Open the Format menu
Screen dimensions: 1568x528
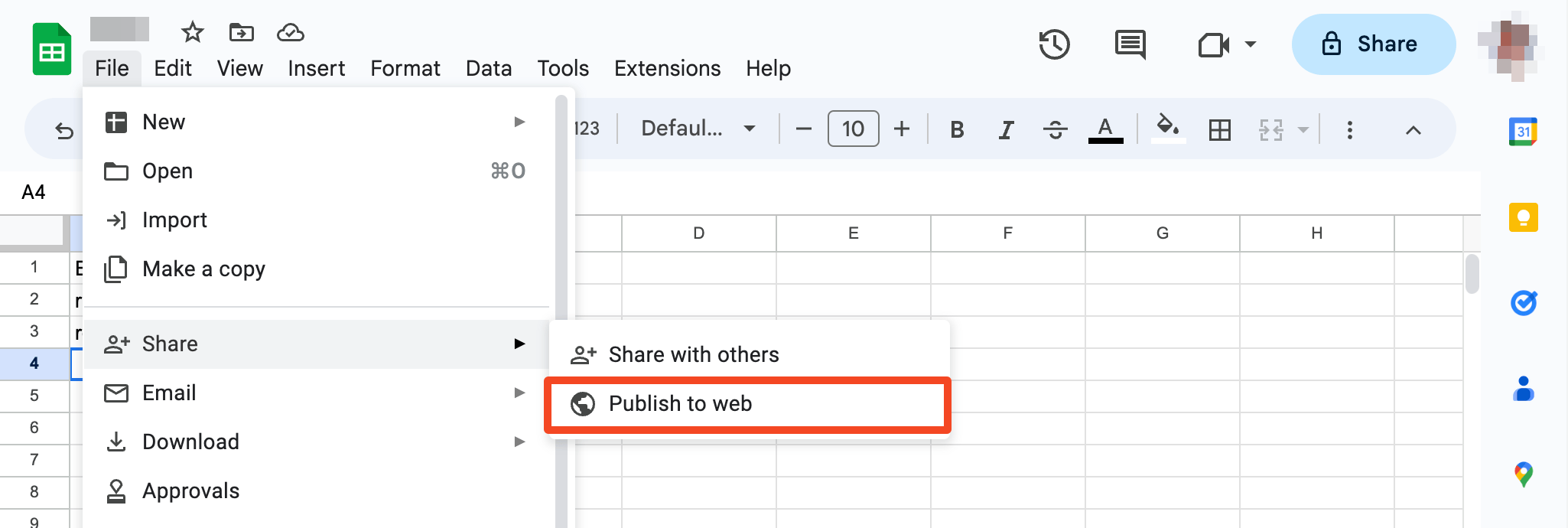pos(405,68)
